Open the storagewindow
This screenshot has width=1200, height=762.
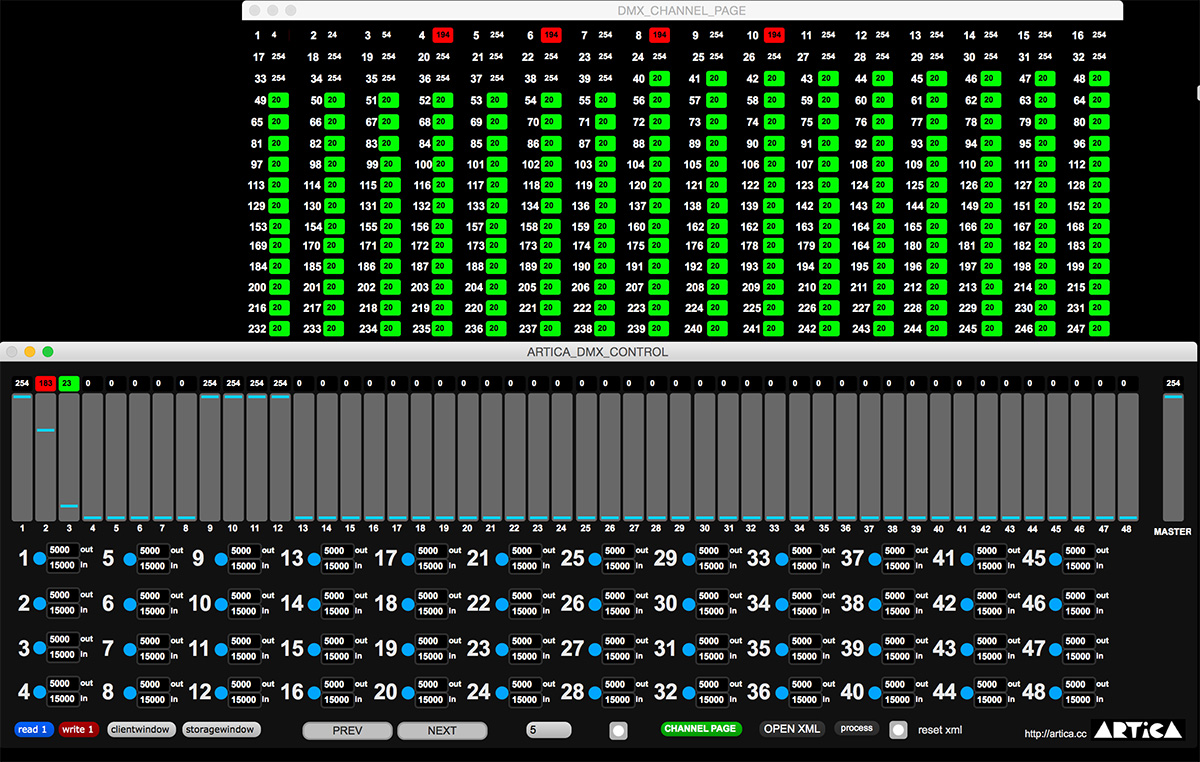pos(222,730)
